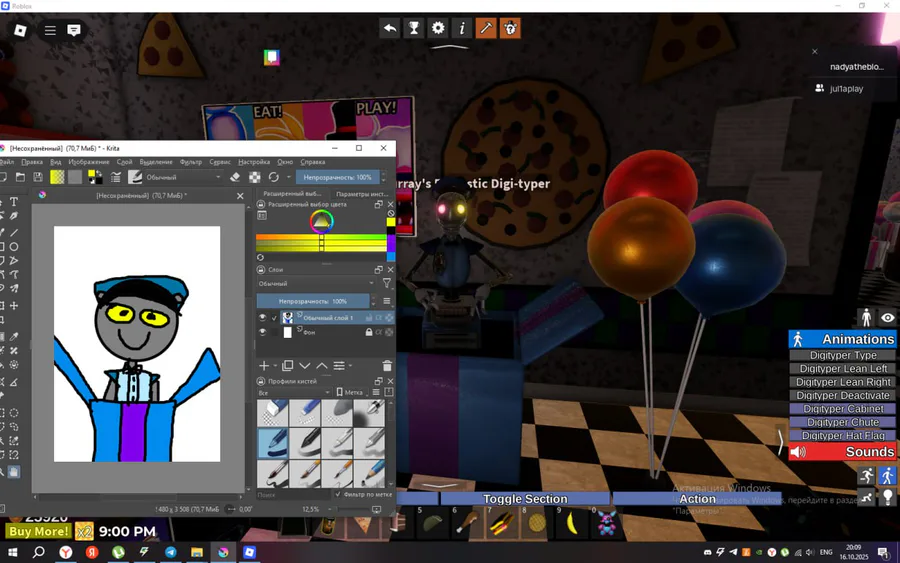Open the Обычный blending mode dropdown in toolbar
This screenshot has width=900, height=563.
tap(183, 177)
